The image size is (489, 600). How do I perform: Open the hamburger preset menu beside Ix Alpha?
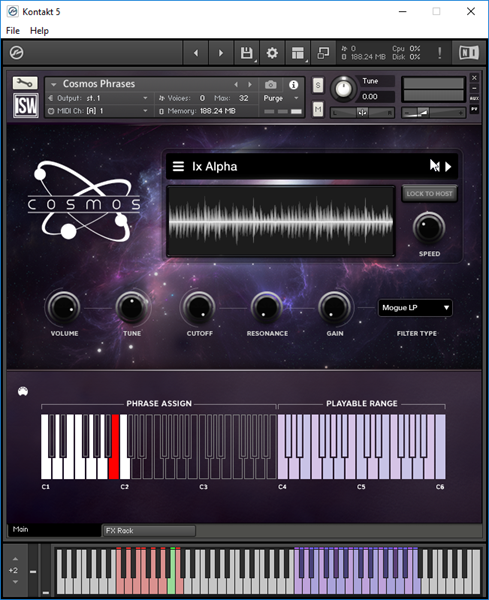[178, 166]
